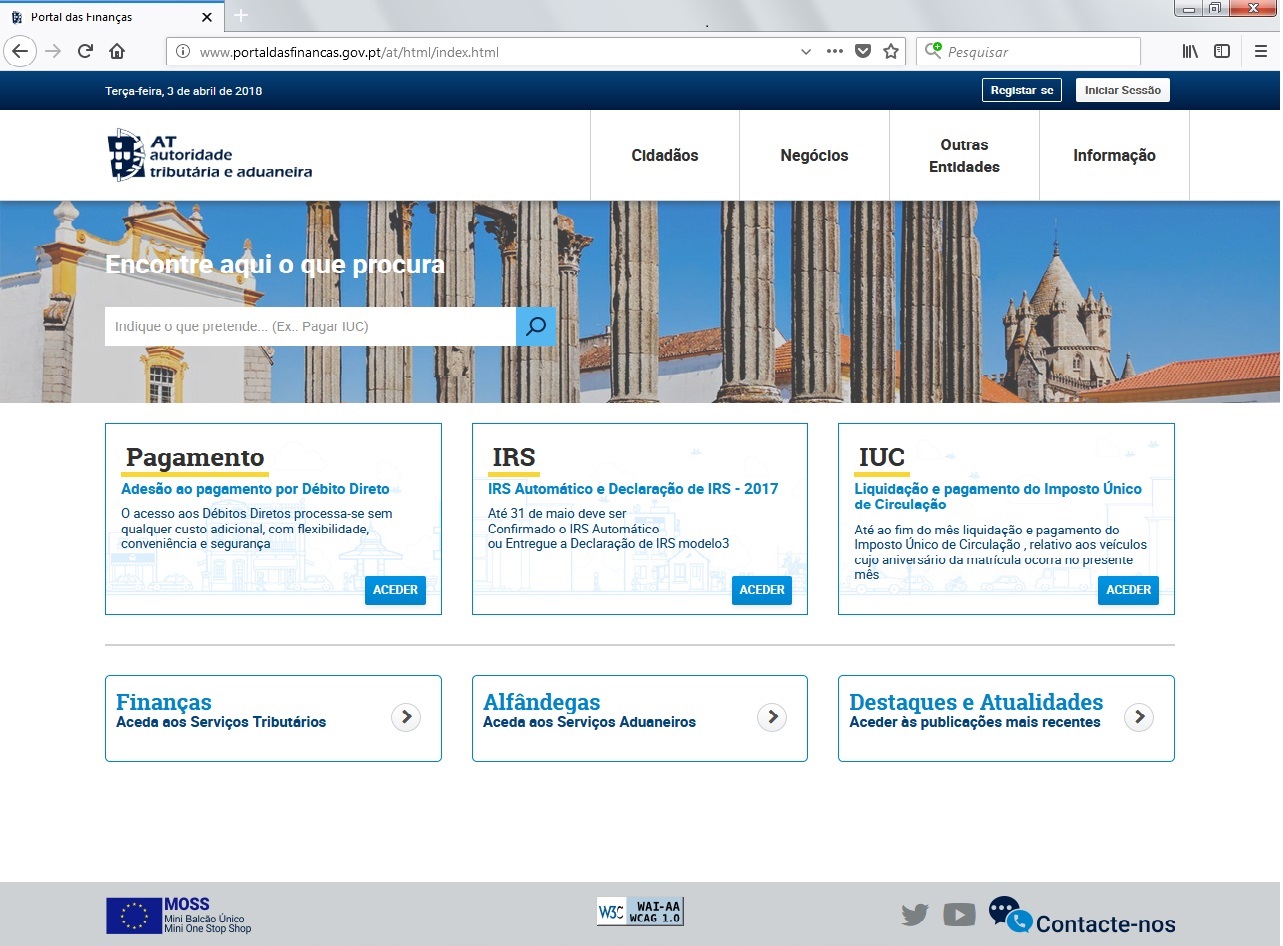The width and height of the screenshot is (1283, 946).
Task: Click the search engine icon in Pesquisar box
Action: (x=933, y=51)
